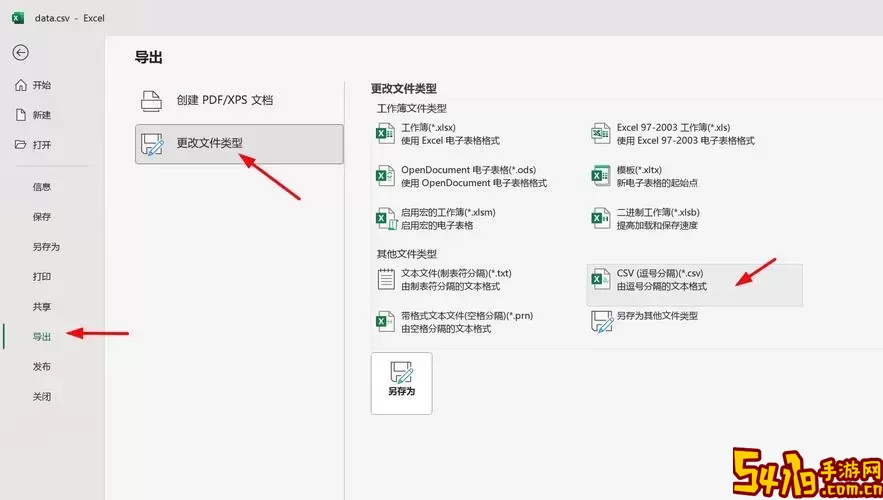Viewport: 883px width, 500px height.
Task: Click 打开 label in the sidebar
Action: click(x=42, y=145)
